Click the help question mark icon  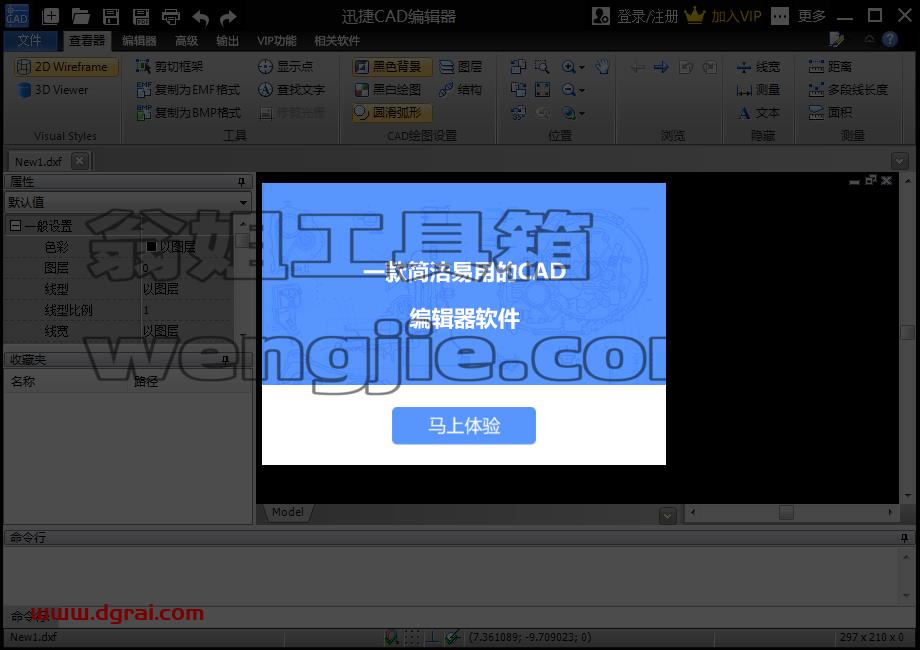pyautogui.click(x=890, y=39)
